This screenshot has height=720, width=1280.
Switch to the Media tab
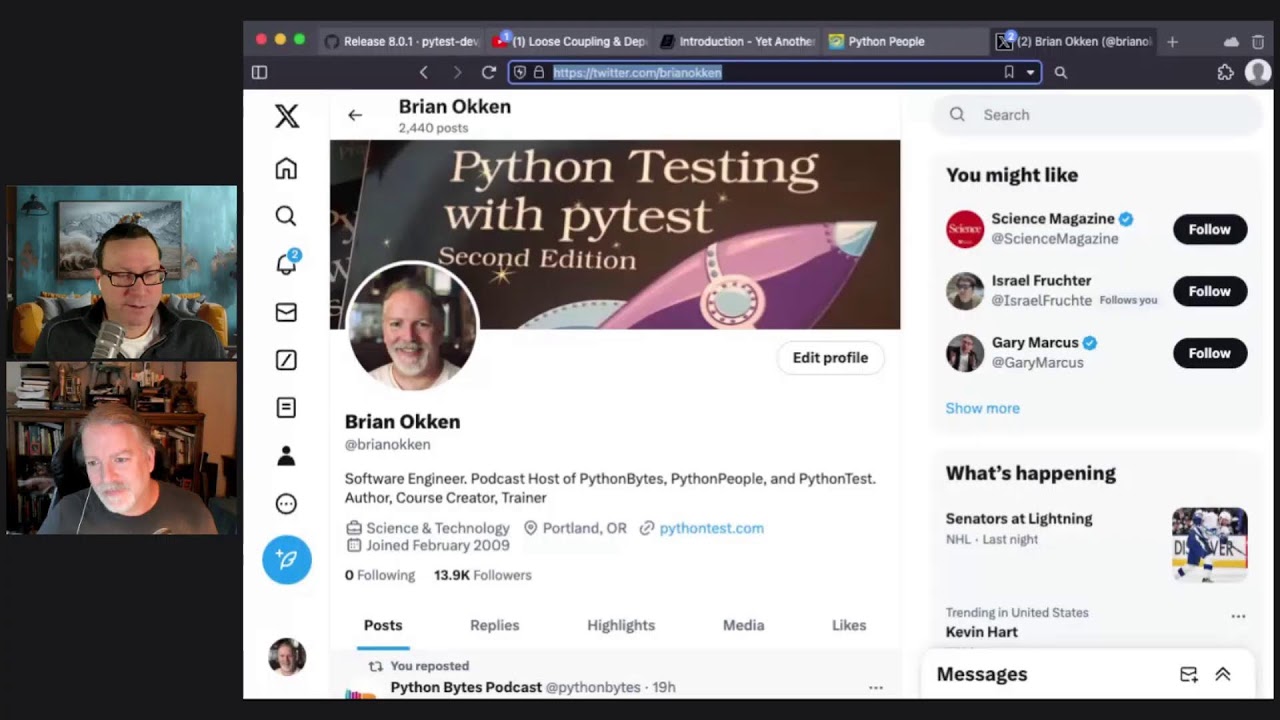(743, 625)
